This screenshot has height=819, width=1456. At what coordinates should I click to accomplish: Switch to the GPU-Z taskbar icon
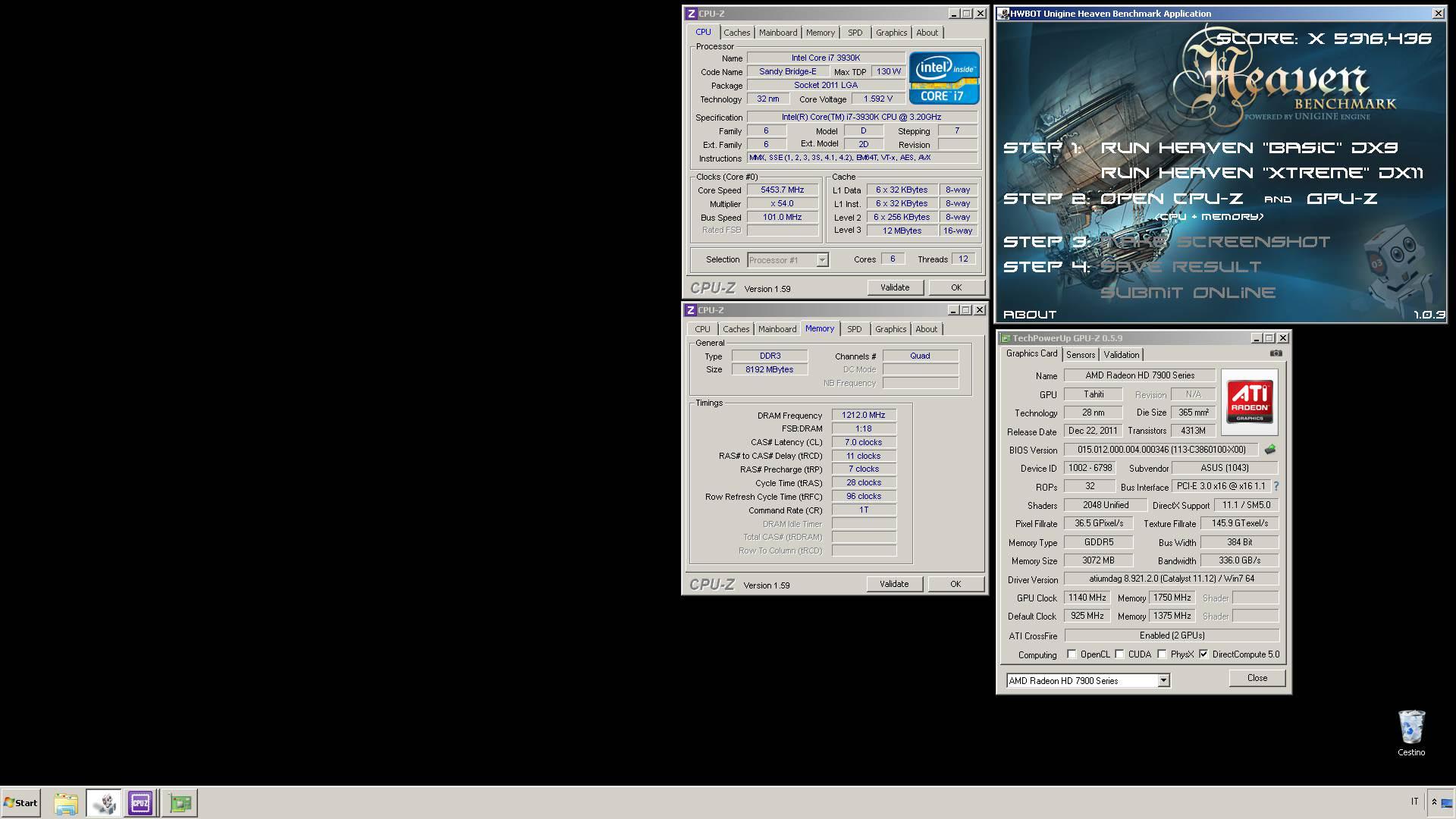pyautogui.click(x=180, y=803)
